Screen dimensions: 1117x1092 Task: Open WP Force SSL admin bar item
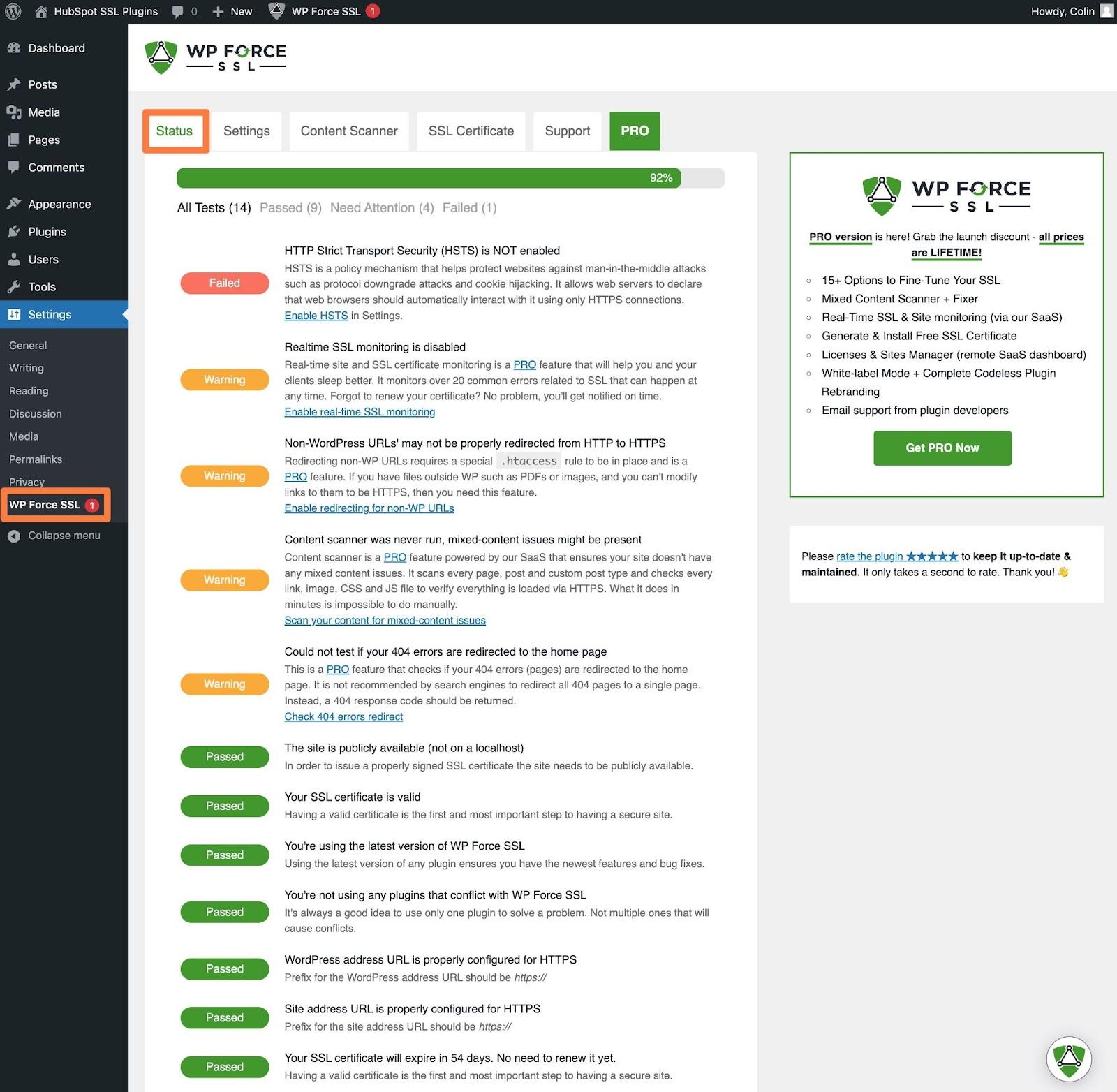(x=325, y=11)
